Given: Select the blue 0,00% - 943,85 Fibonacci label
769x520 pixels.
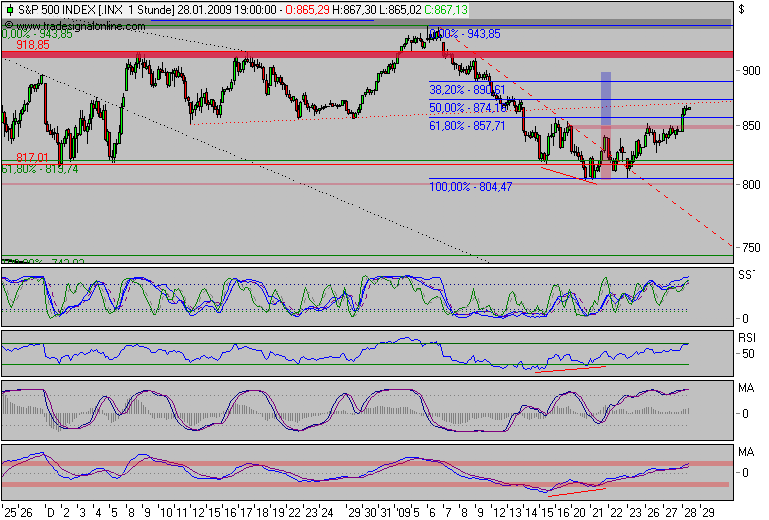Looking at the screenshot, I should click(465, 34).
